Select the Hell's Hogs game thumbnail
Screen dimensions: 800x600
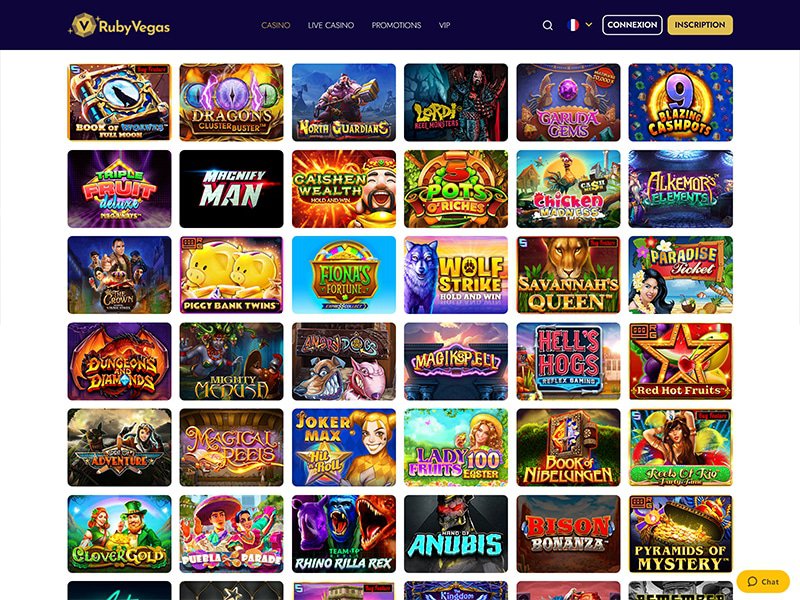pyautogui.click(x=568, y=361)
